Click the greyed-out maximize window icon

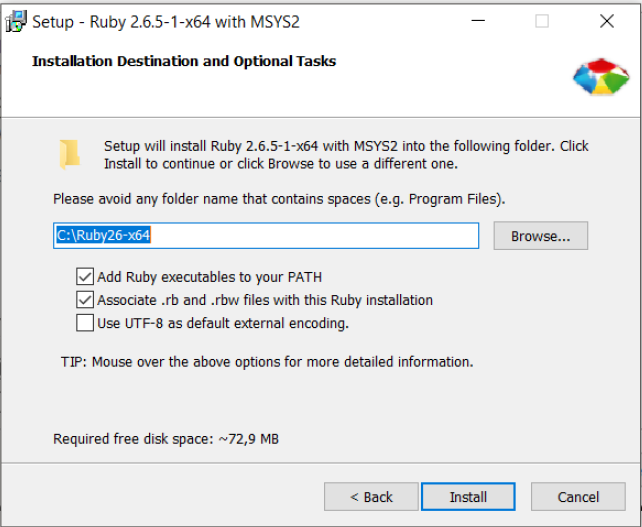point(542,21)
